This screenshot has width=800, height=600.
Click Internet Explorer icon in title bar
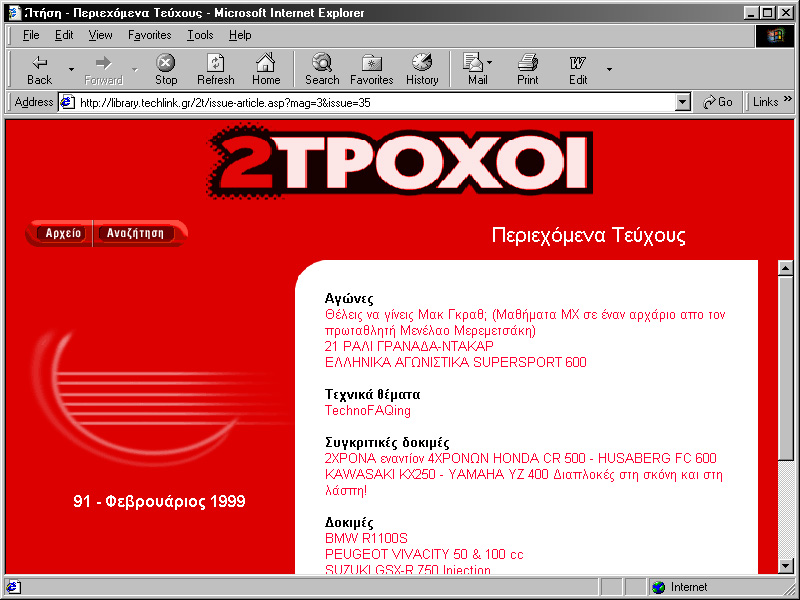pyautogui.click(x=14, y=13)
